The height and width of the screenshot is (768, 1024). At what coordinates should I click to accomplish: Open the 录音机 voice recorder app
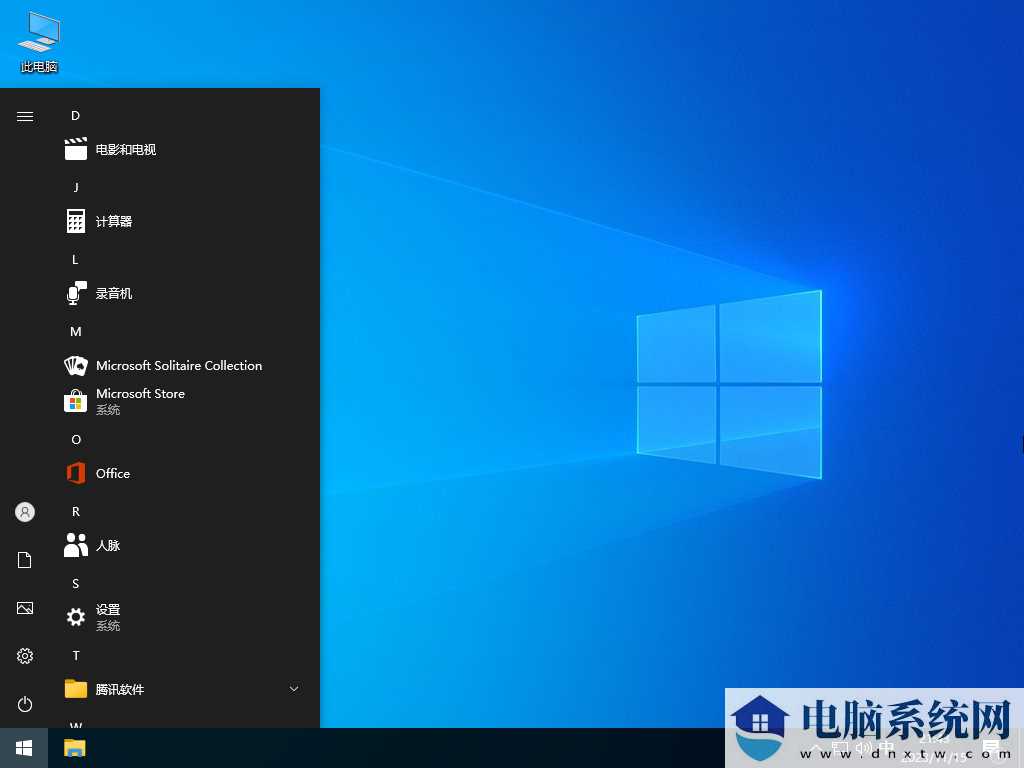185,293
